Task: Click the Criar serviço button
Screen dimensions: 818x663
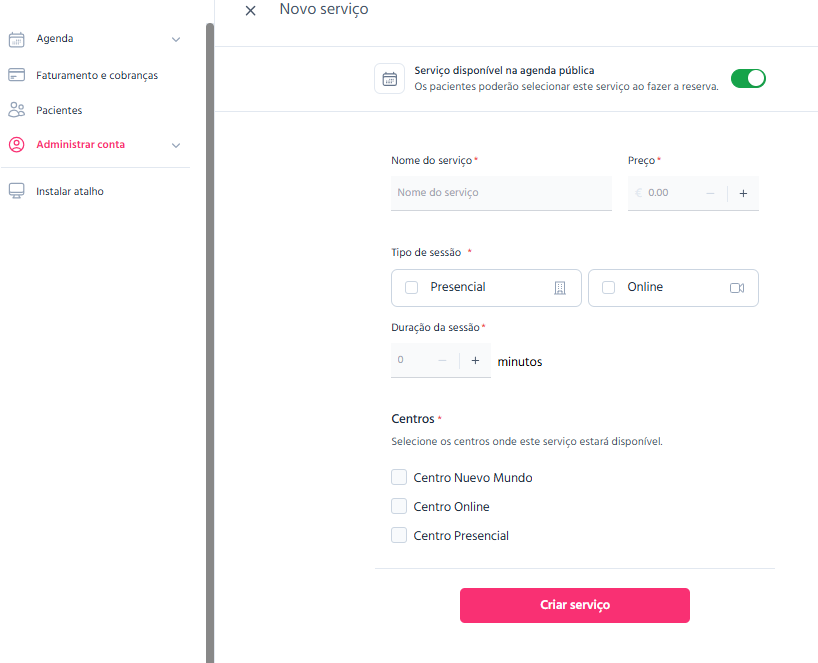Action: click(x=575, y=605)
